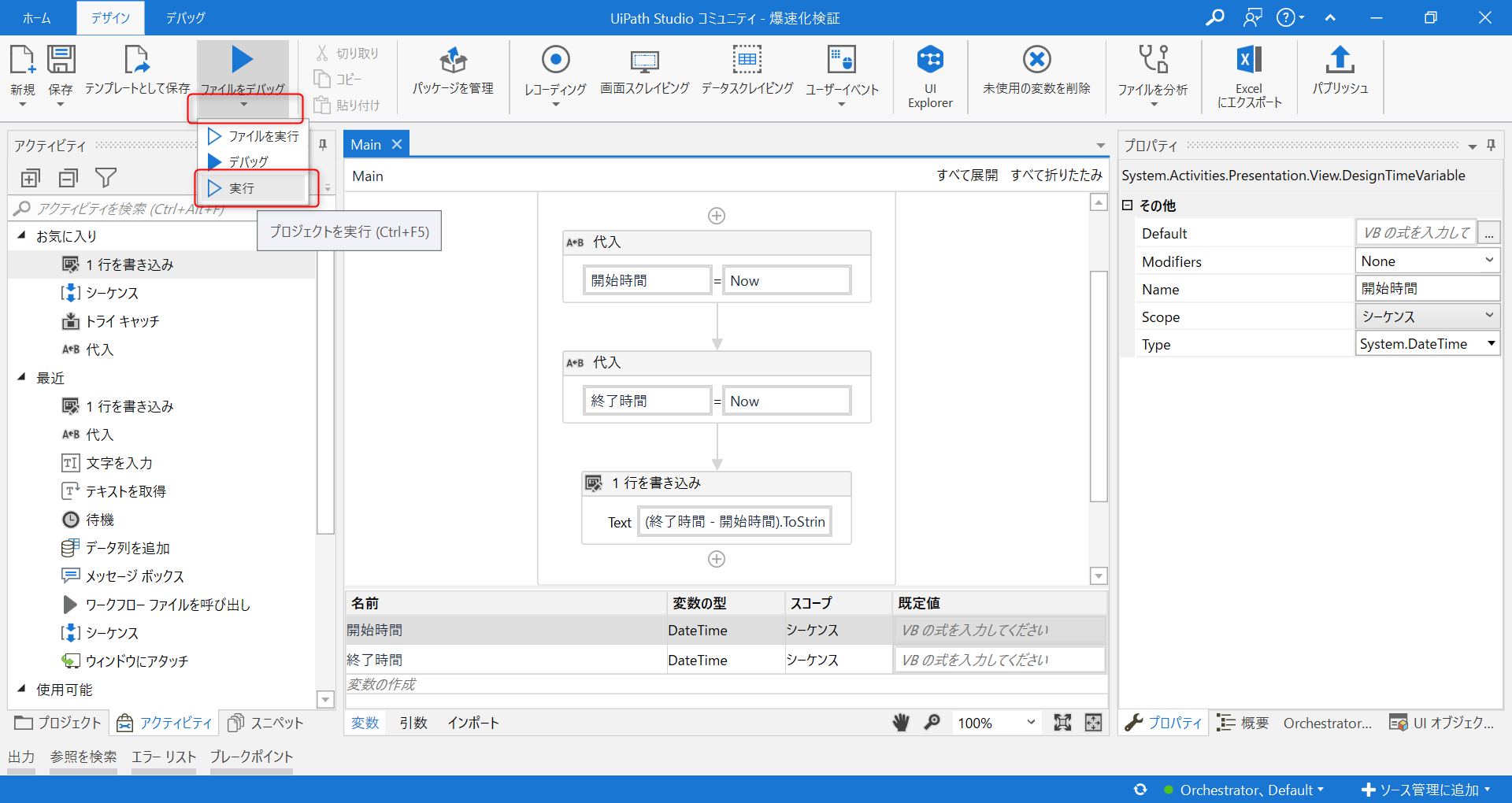Click ファイルを分析 analyze icon
This screenshot has height=803, width=1512.
1153,60
